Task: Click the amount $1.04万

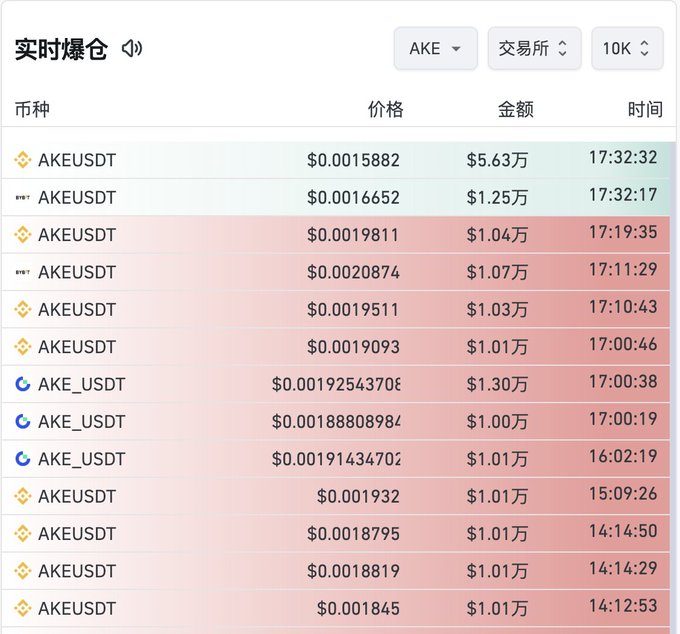Action: 497,235
